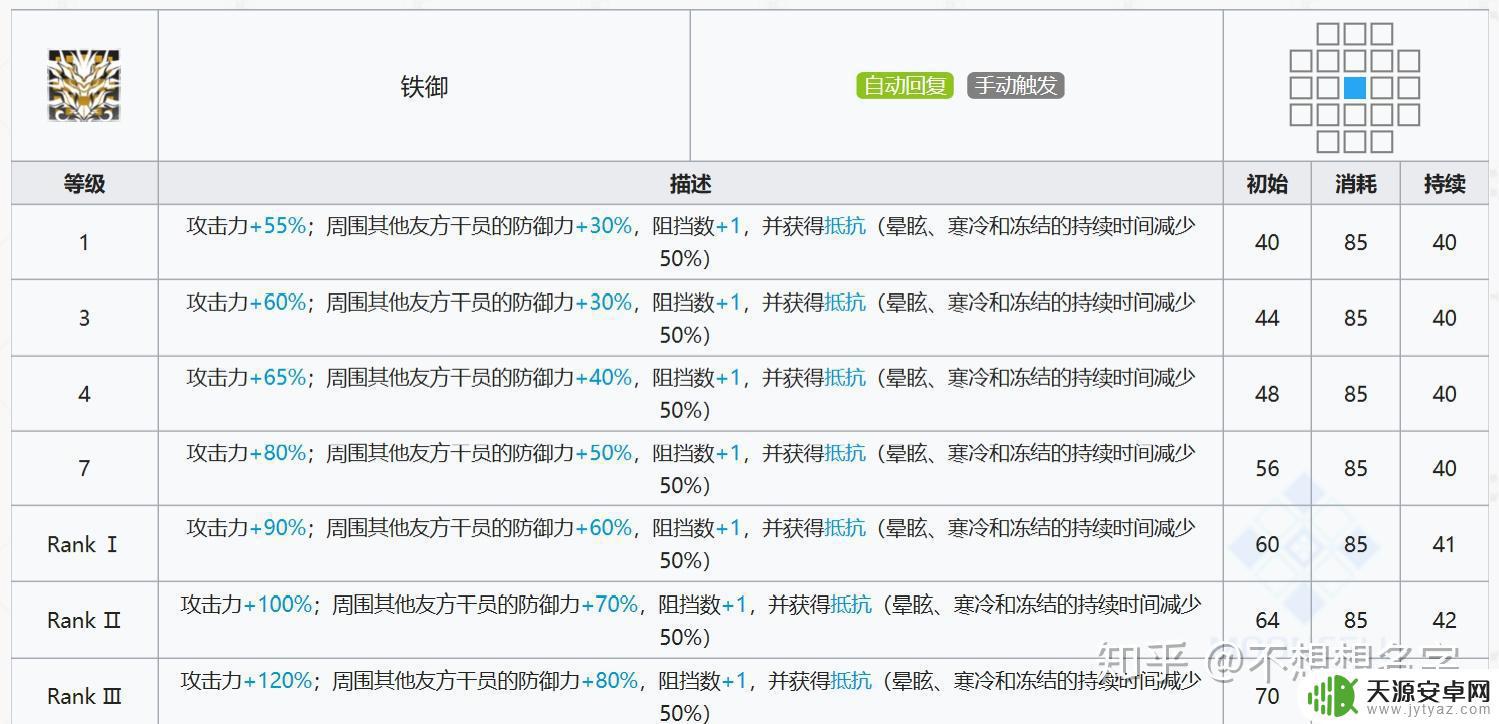Click 攻击力+65% in level 4 description

(x=246, y=378)
